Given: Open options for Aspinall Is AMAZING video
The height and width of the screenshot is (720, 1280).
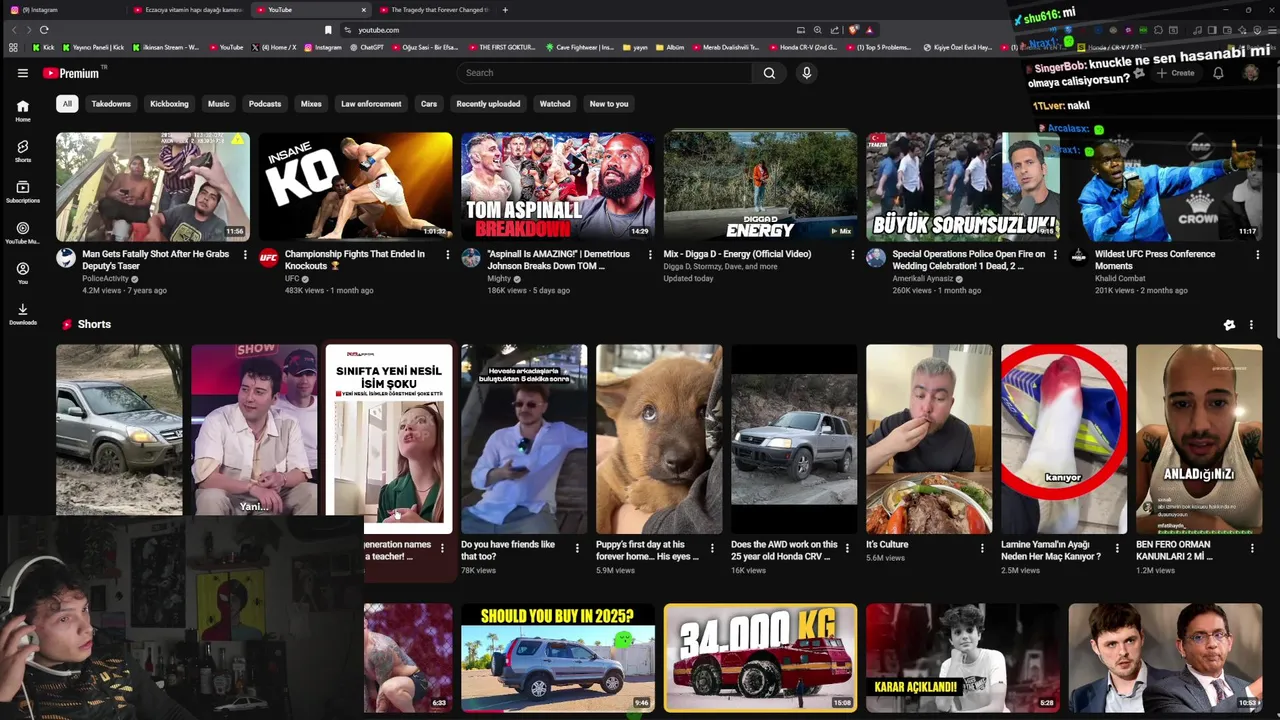Looking at the screenshot, I should pyautogui.click(x=650, y=255).
